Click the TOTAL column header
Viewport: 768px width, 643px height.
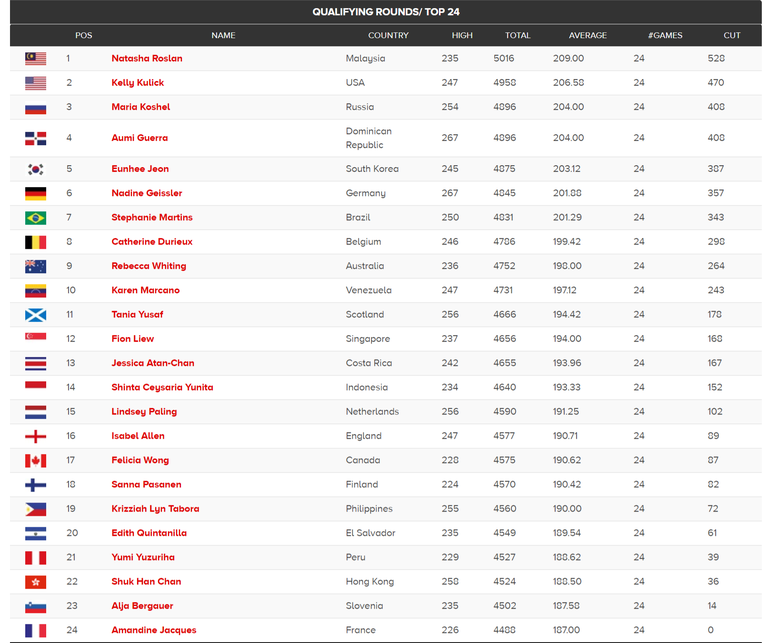pyautogui.click(x=518, y=35)
